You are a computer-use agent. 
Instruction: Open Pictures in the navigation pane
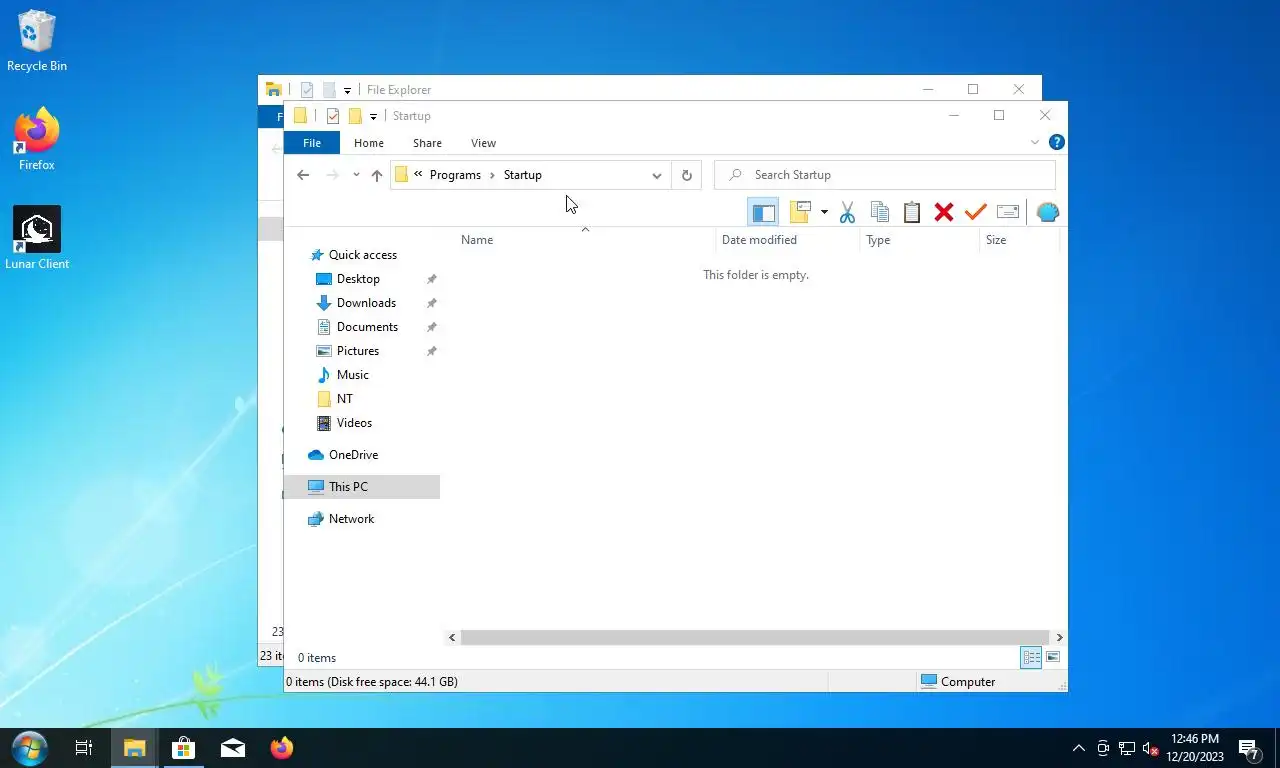(x=358, y=351)
